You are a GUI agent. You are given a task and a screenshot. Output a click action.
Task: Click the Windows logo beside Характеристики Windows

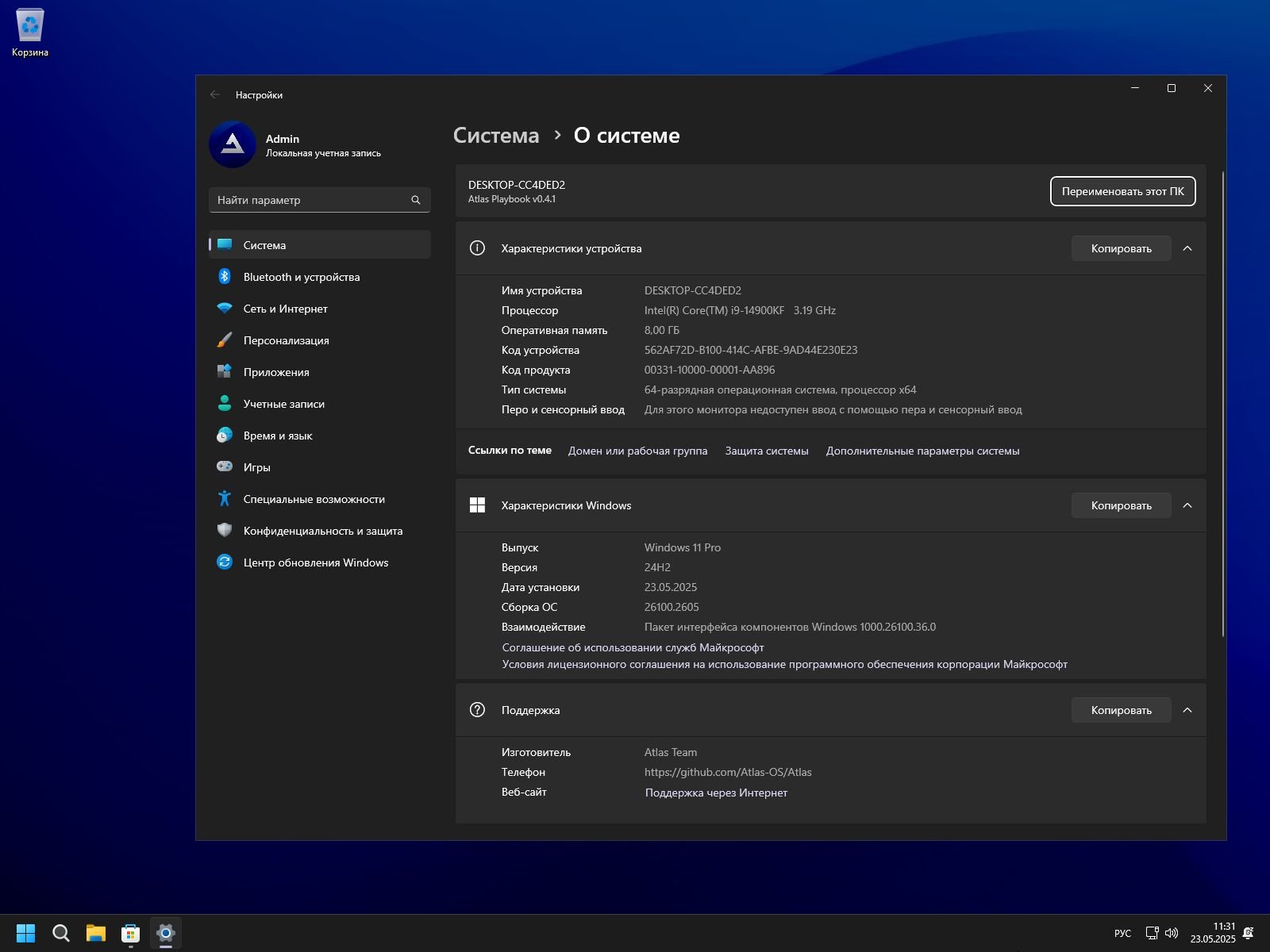click(477, 505)
